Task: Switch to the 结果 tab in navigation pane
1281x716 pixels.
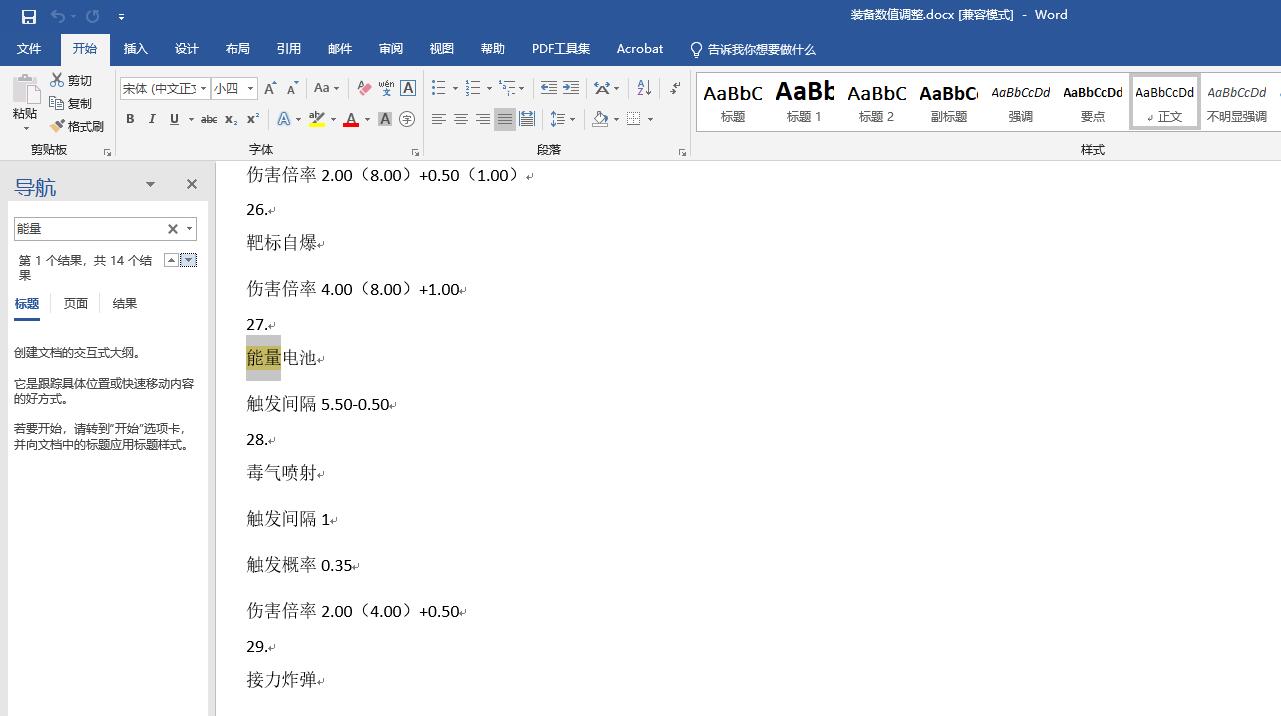Action: pos(125,303)
